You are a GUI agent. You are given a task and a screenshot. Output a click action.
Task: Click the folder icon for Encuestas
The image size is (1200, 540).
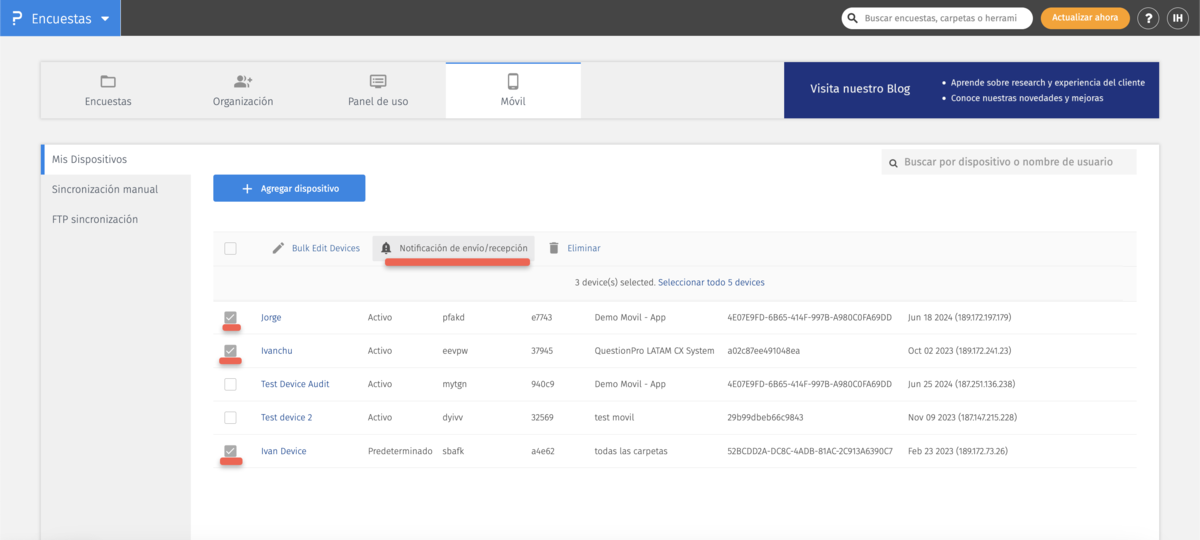(x=108, y=82)
